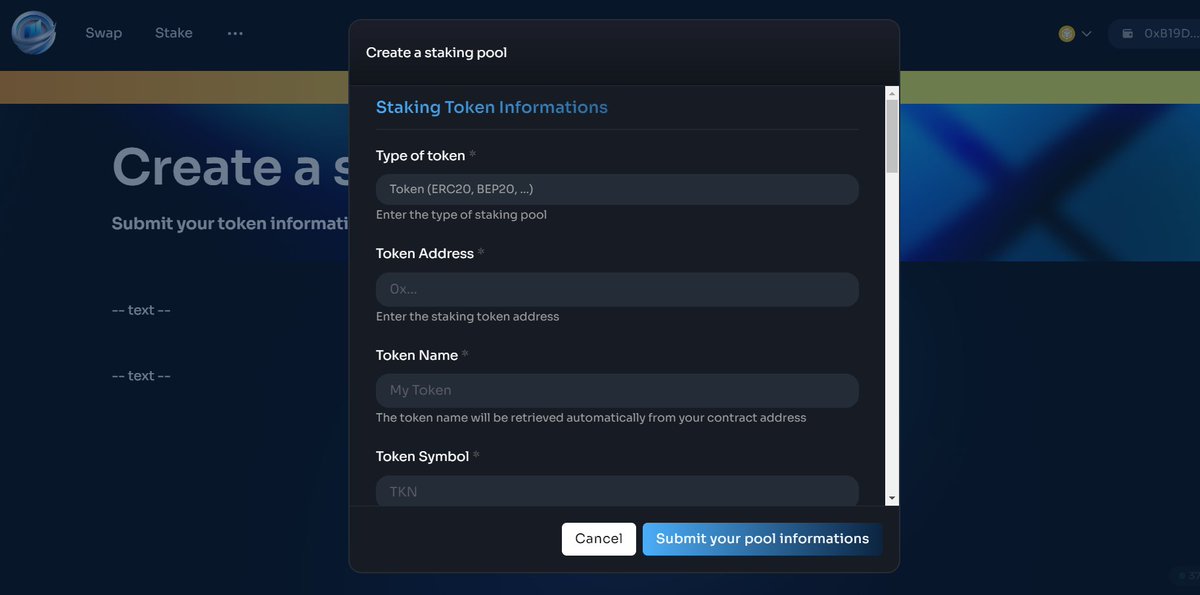1200x595 pixels.
Task: Click the Create a staking pool title
Action: coord(434,52)
